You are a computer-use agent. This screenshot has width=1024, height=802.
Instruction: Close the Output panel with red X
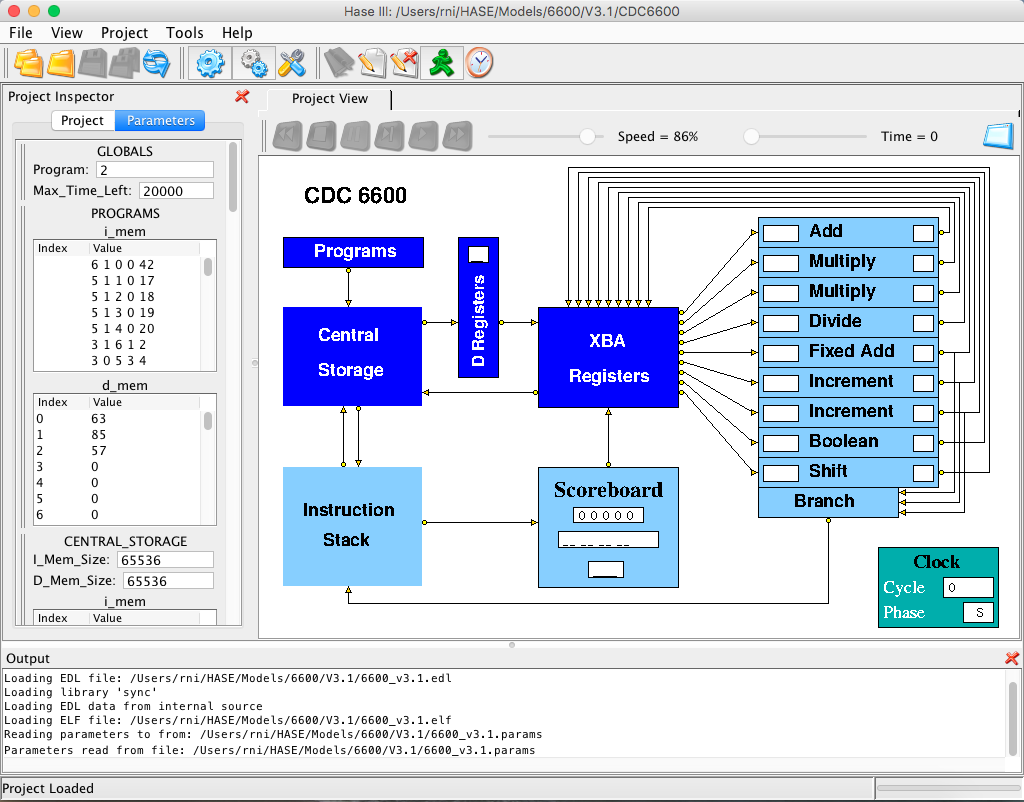coord(1012,658)
